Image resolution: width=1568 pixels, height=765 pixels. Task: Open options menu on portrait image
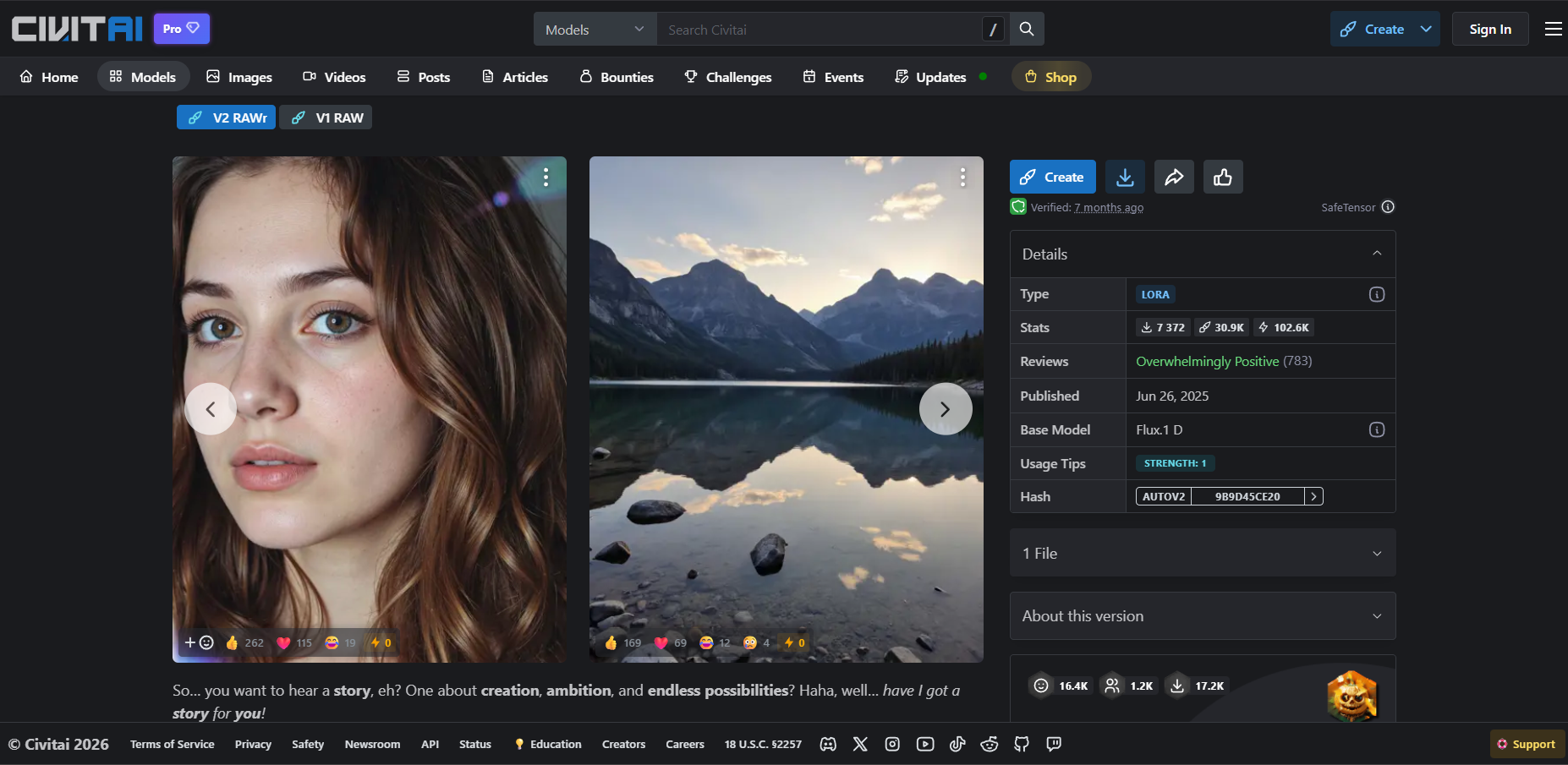pyautogui.click(x=546, y=177)
